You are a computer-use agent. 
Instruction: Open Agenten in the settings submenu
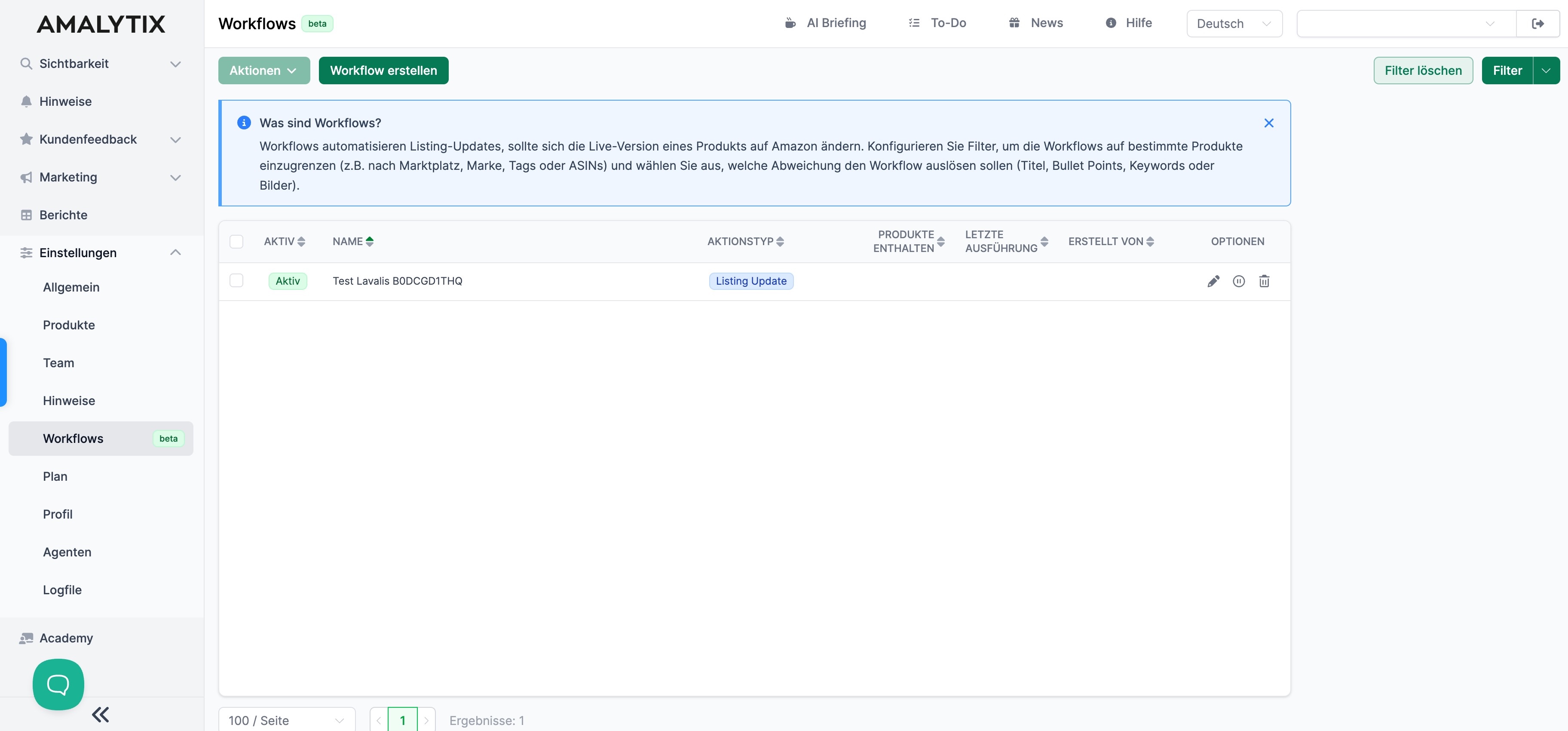(67, 552)
